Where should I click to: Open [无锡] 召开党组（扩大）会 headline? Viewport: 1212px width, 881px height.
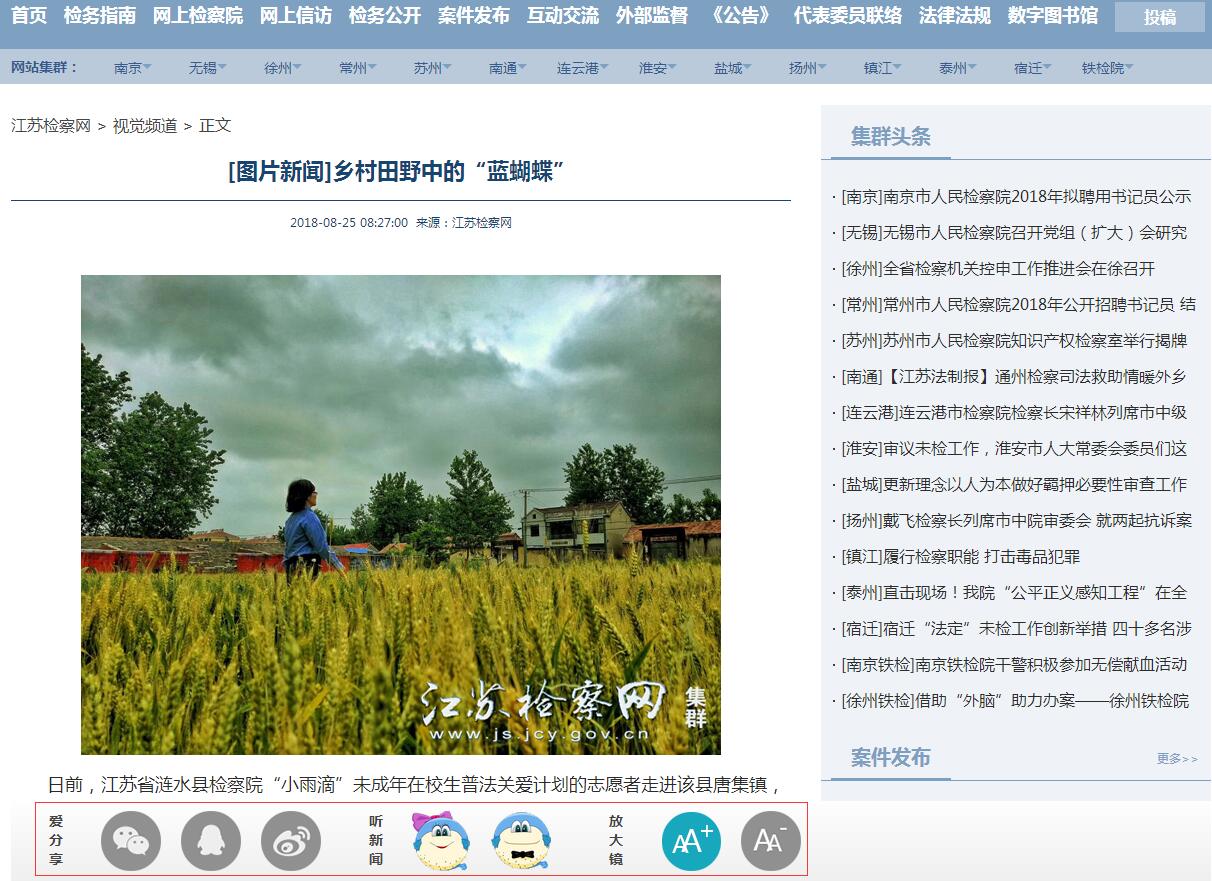(1014, 233)
